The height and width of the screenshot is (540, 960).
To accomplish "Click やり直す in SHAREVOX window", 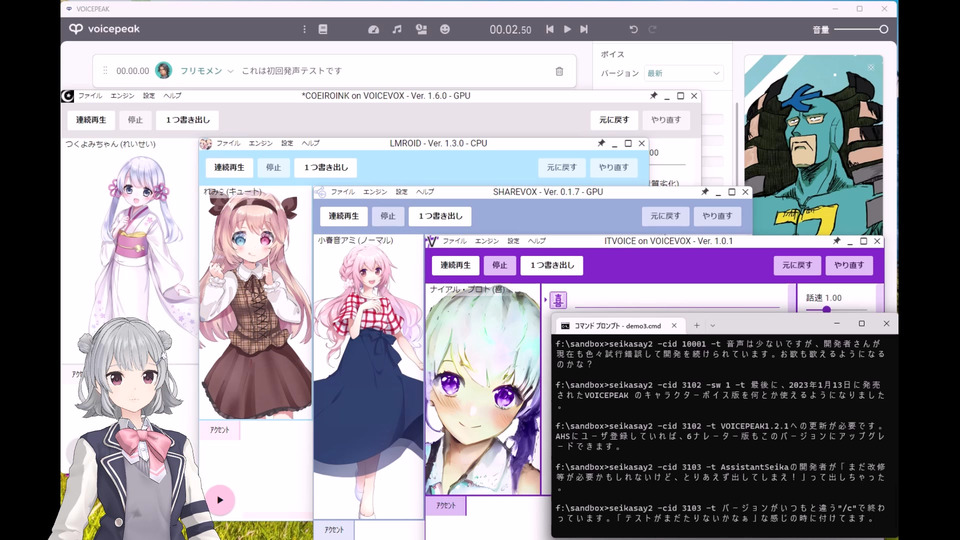I will pyautogui.click(x=718, y=216).
